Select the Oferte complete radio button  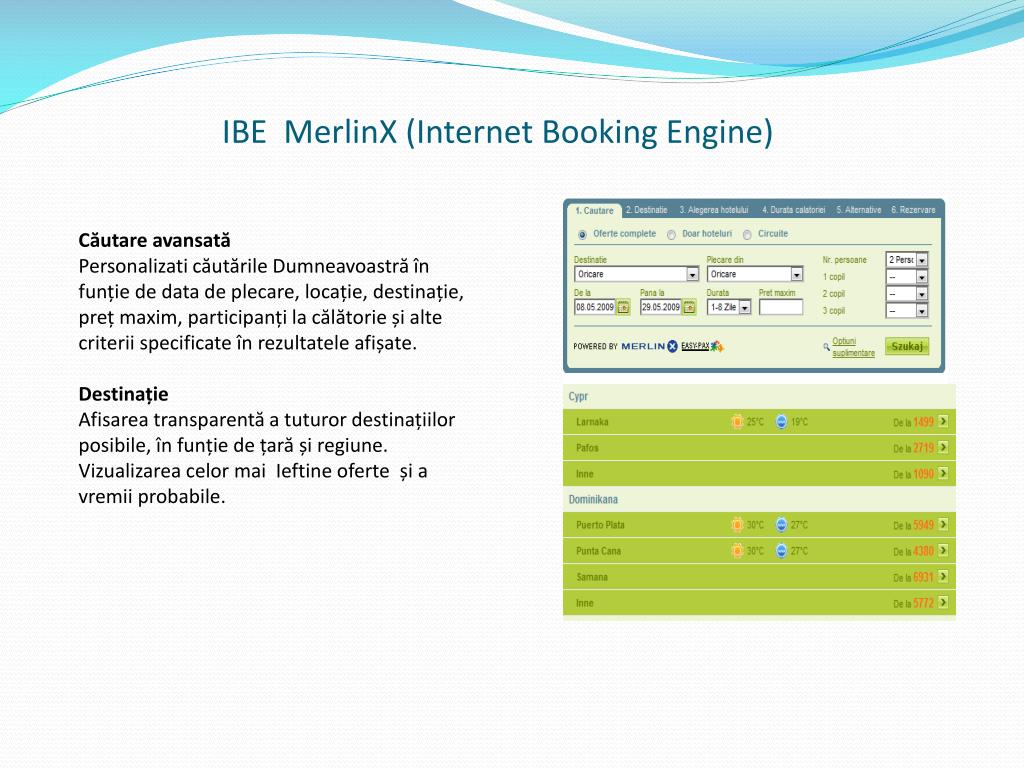582,234
